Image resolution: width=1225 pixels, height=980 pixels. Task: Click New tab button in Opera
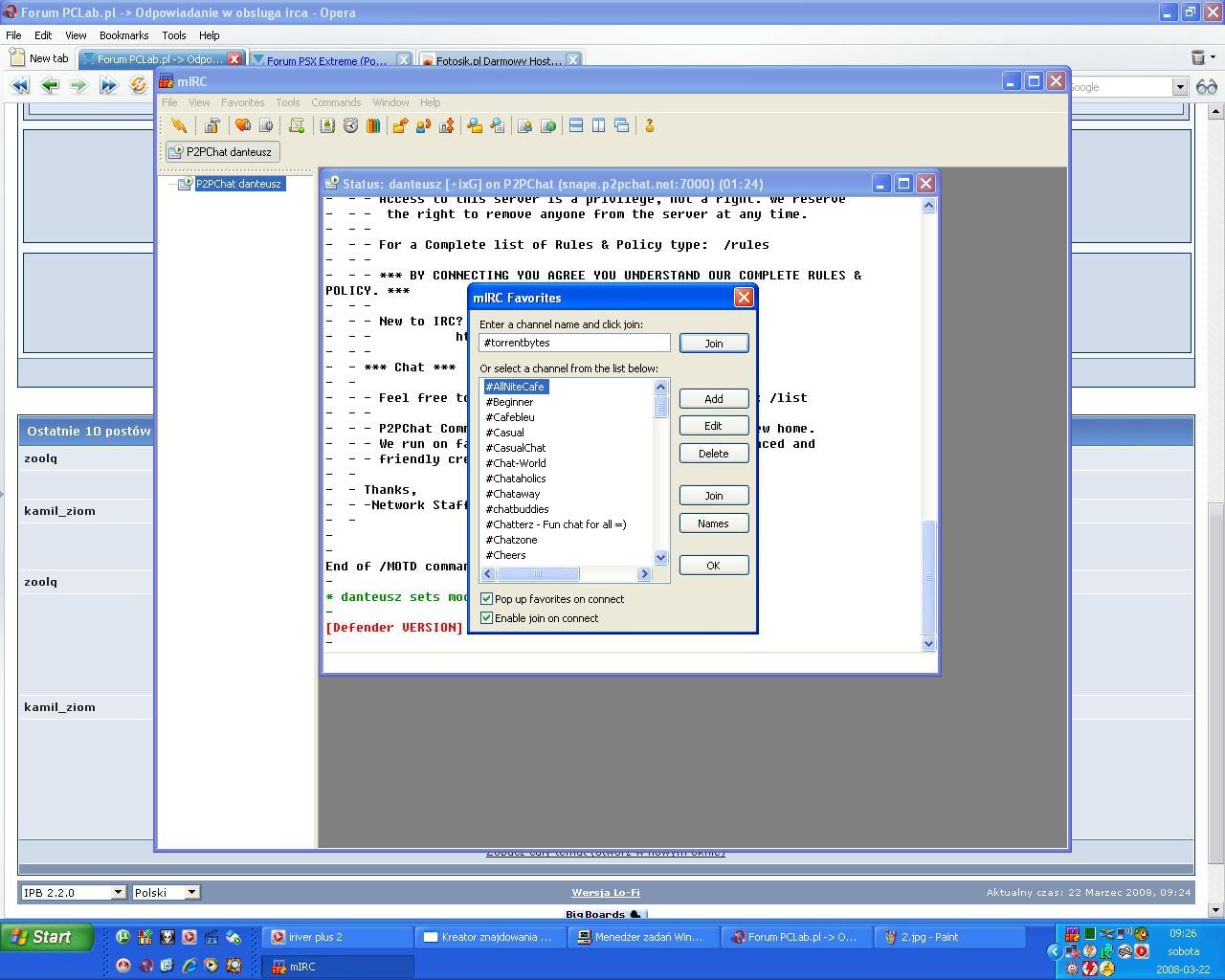39,58
